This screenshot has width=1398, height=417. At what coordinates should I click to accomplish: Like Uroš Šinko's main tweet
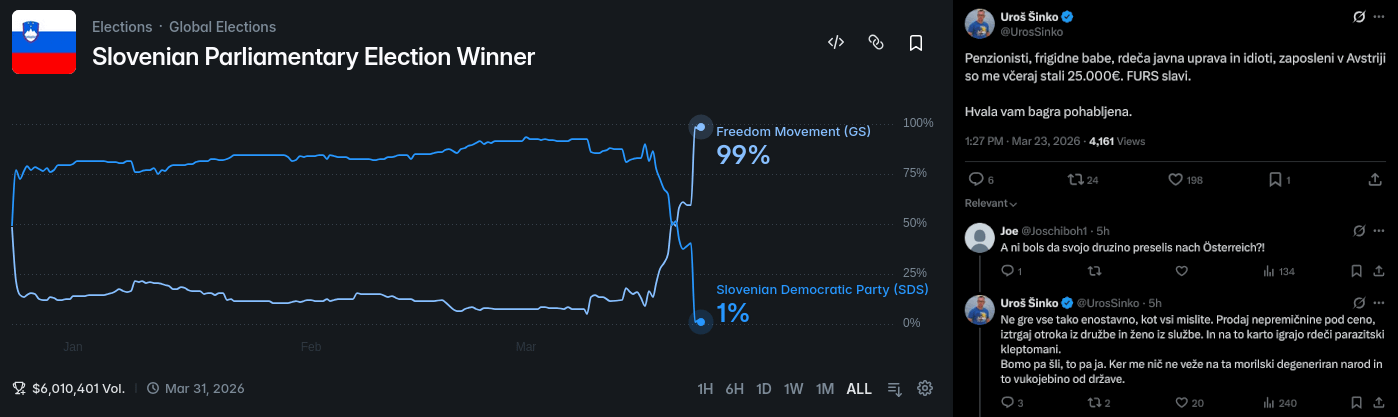pyautogui.click(x=1176, y=180)
